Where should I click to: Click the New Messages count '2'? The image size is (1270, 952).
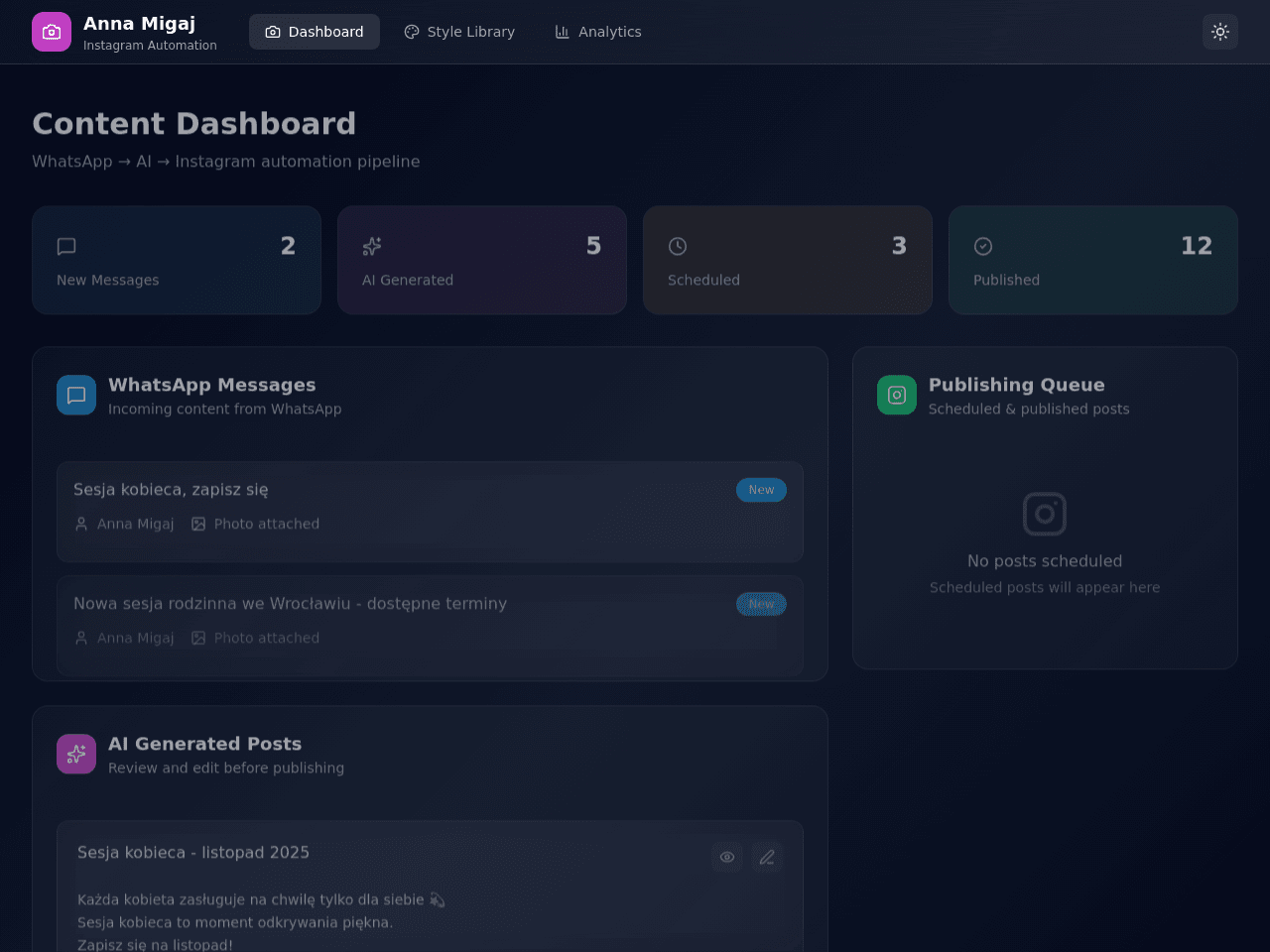(288, 246)
